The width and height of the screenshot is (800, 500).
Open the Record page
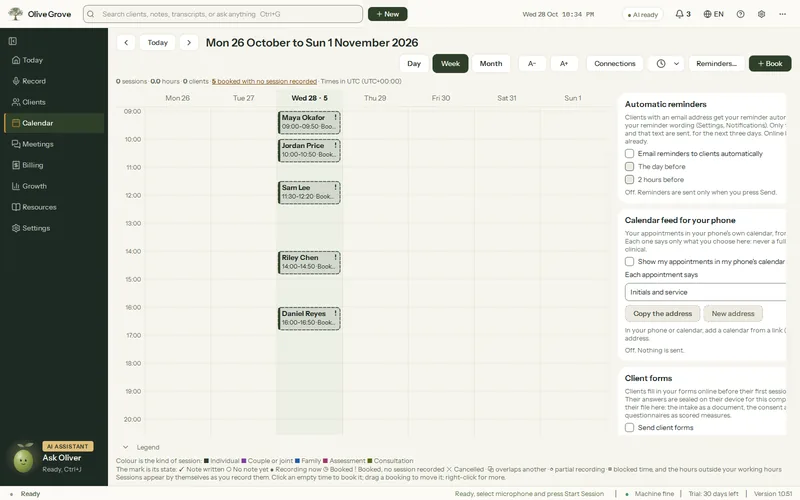click(54, 81)
